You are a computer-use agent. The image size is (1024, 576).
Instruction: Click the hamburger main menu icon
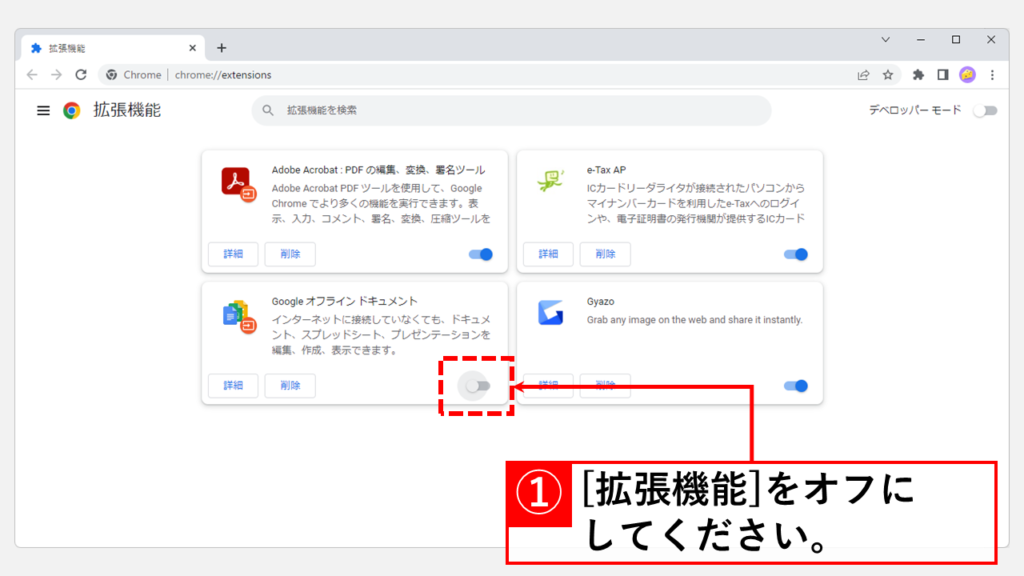click(x=43, y=111)
